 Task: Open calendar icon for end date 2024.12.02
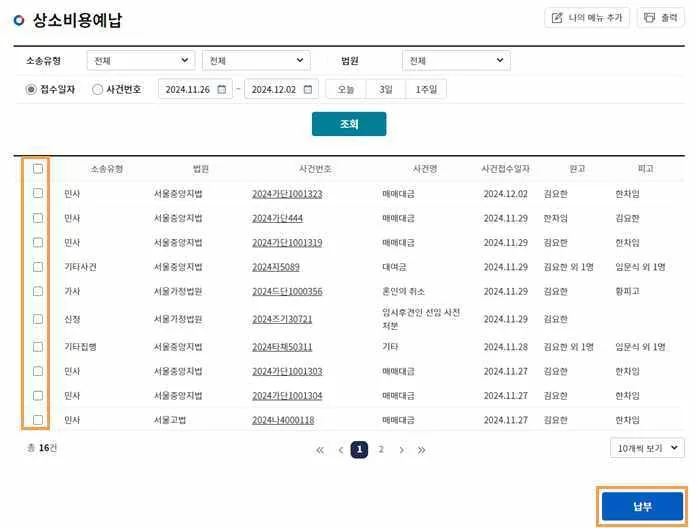coord(308,90)
